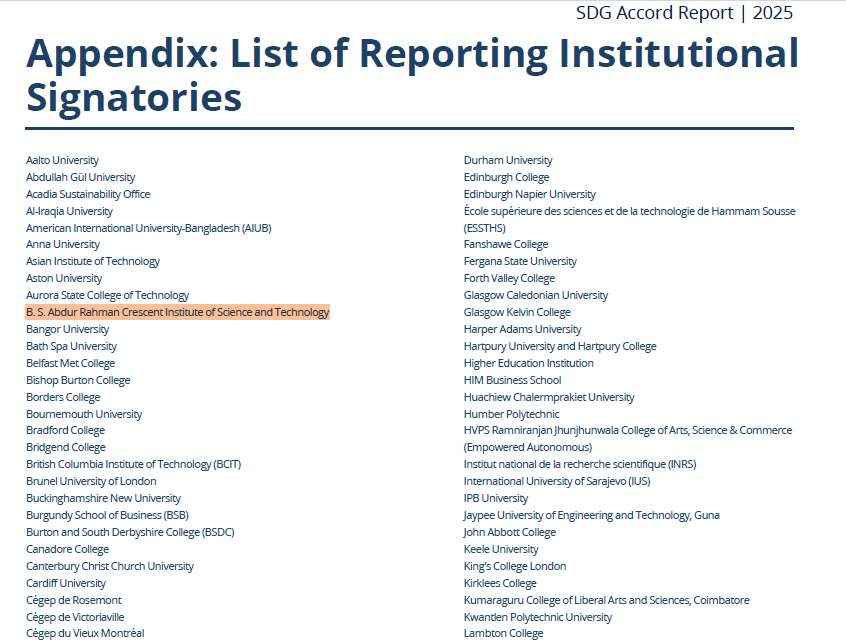Select 'King's College London' entry
The width and height of the screenshot is (846, 644).
pos(514,566)
